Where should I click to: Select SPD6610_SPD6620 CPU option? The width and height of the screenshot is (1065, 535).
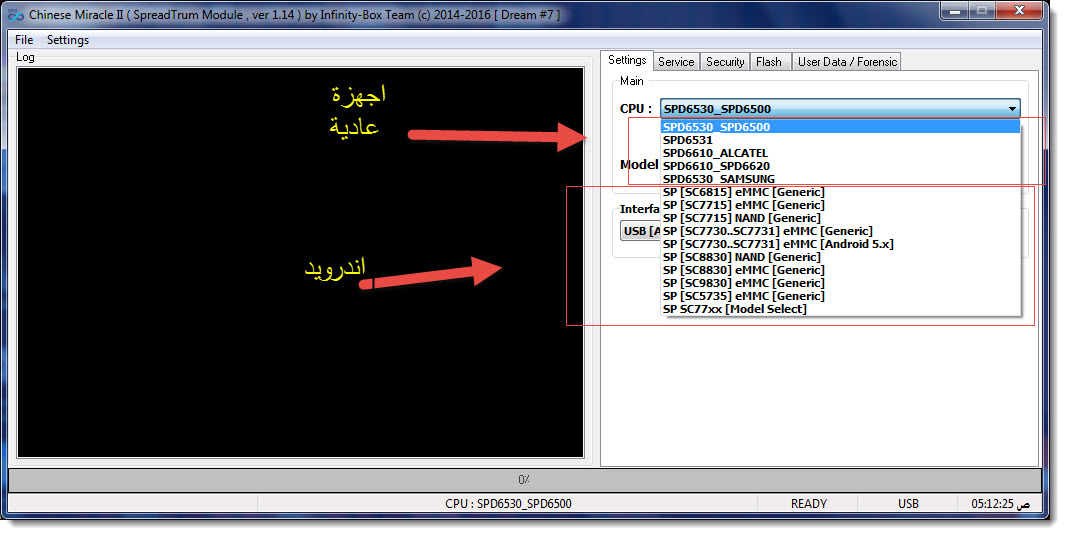(x=840, y=166)
